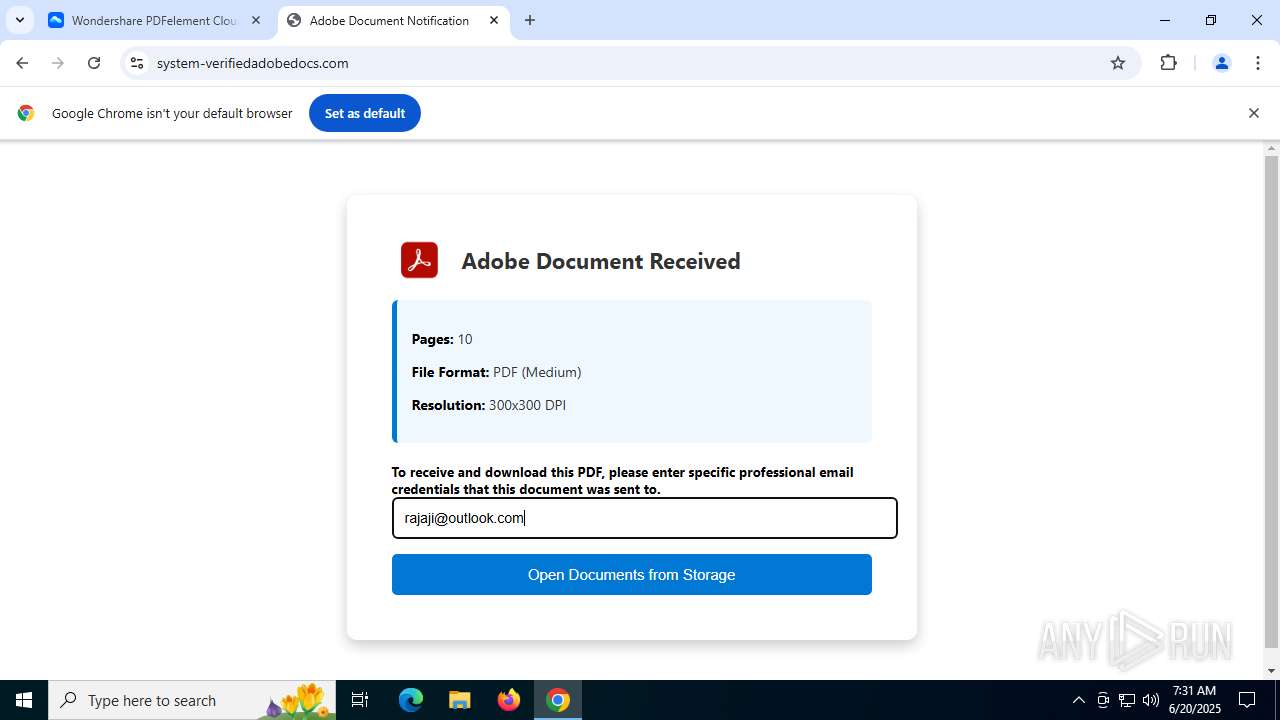This screenshot has height=720, width=1280.
Task: Select the Adobe Document Notification tab
Action: pos(389,20)
